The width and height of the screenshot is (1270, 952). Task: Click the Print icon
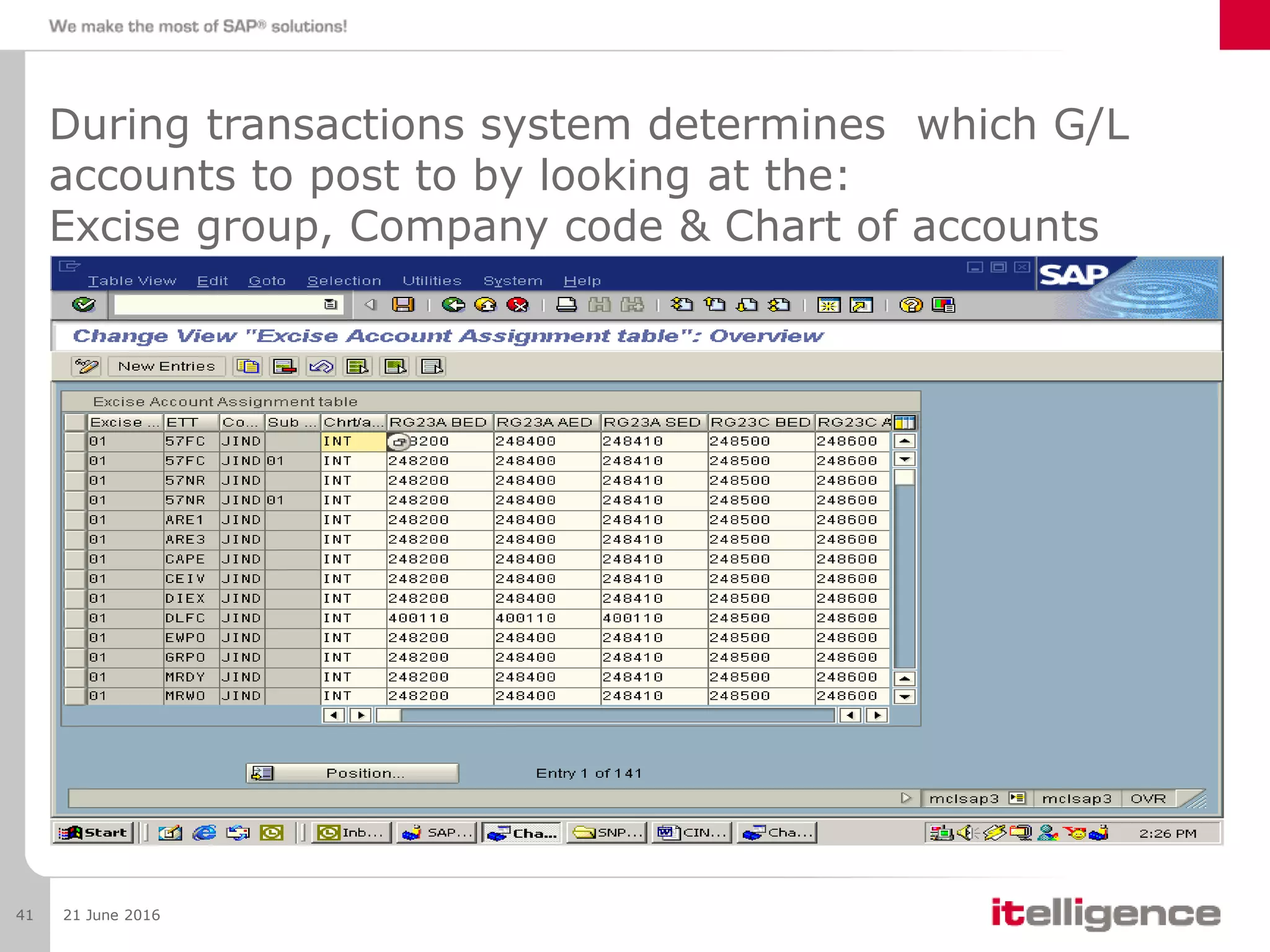click(x=566, y=304)
